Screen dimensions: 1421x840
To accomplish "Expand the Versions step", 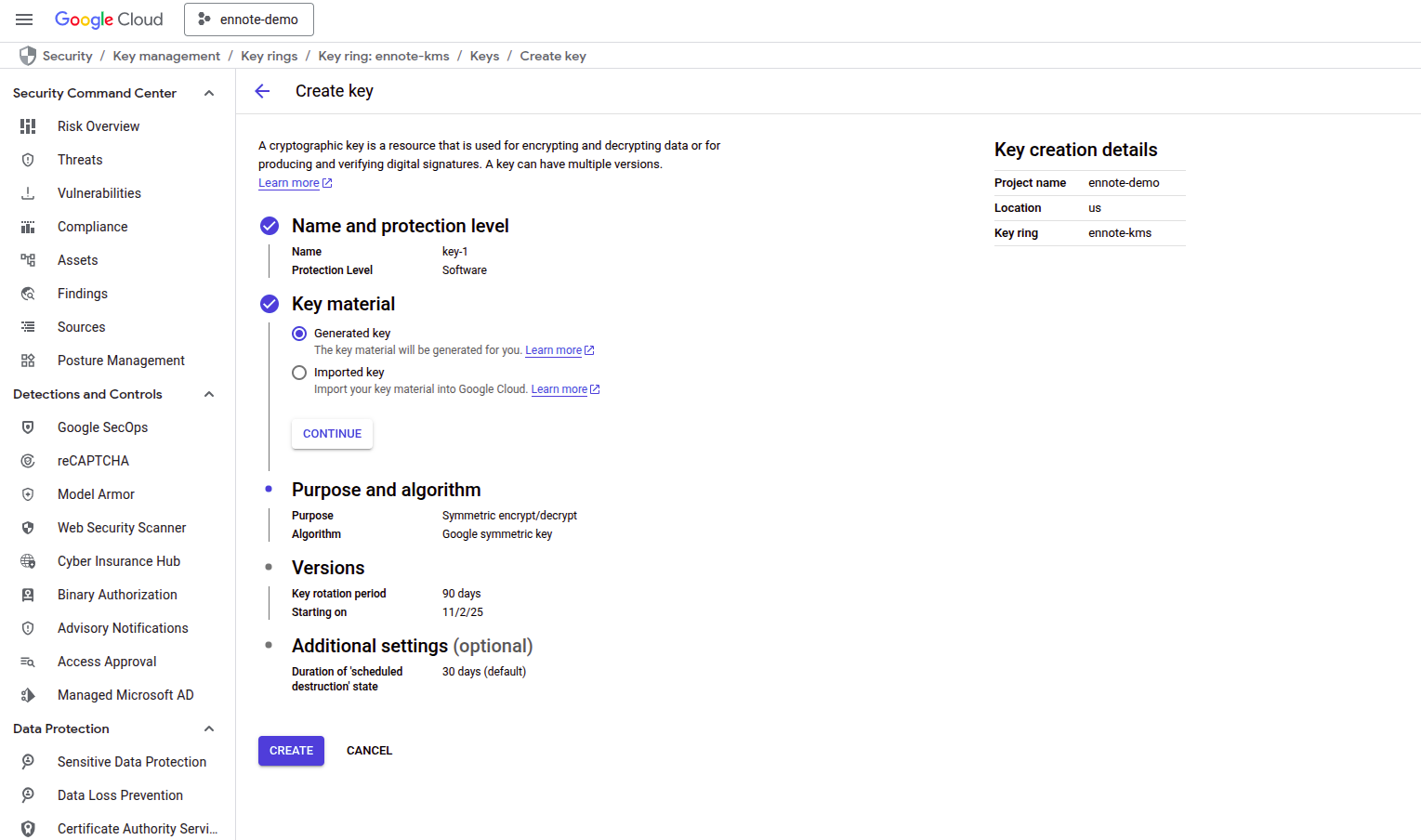I will tap(328, 568).
